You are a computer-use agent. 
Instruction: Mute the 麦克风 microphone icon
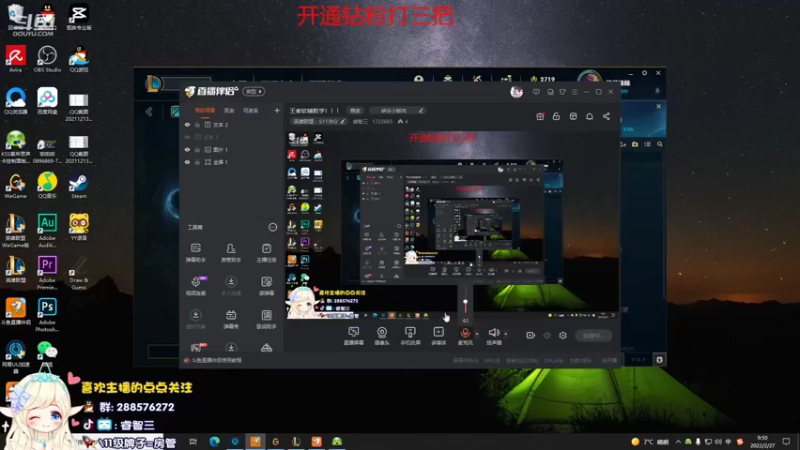[x=465, y=333]
